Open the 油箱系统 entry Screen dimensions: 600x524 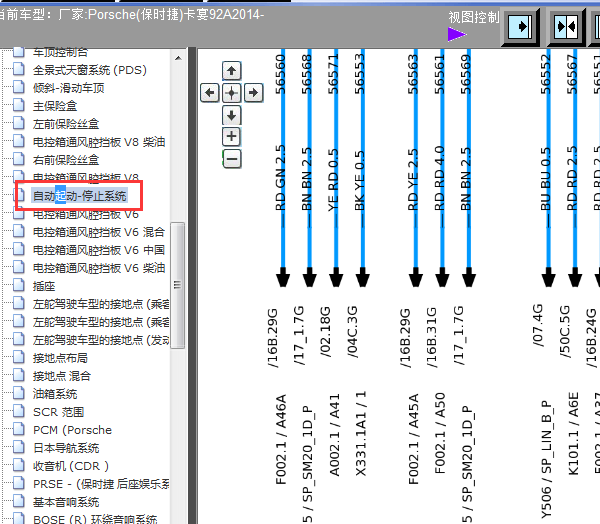pyautogui.click(x=55, y=394)
